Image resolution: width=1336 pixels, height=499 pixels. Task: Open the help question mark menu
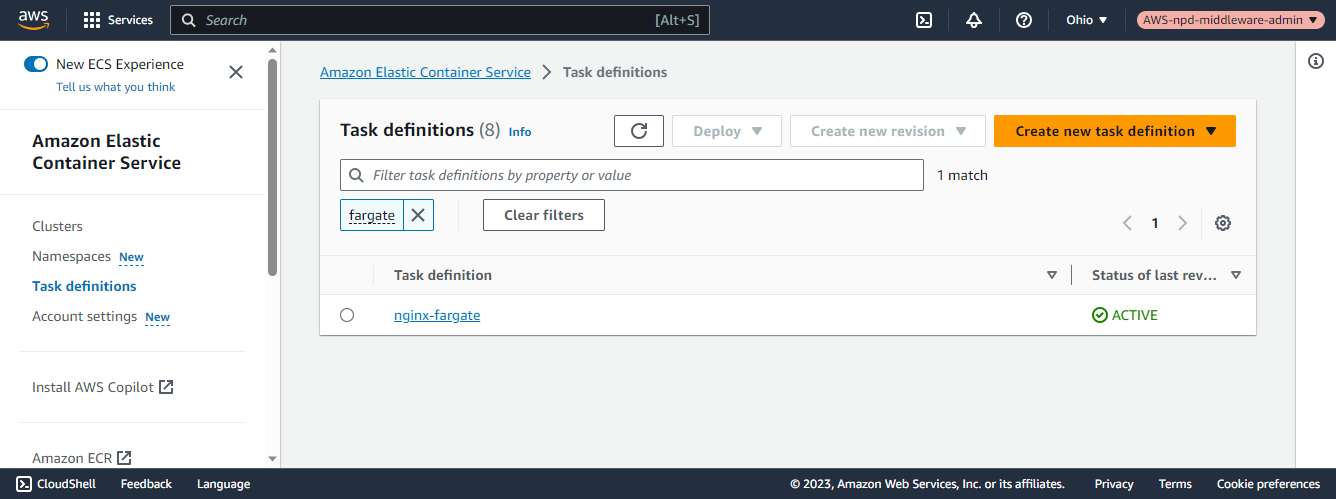[1023, 20]
